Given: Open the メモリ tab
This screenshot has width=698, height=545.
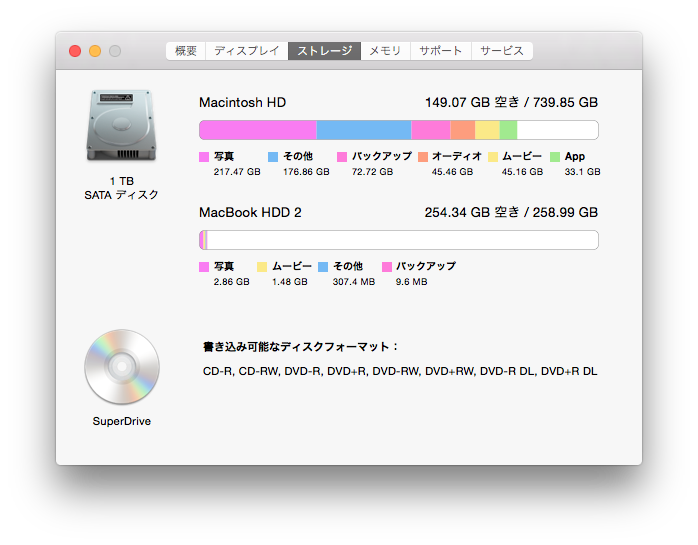Looking at the screenshot, I should click(x=386, y=51).
